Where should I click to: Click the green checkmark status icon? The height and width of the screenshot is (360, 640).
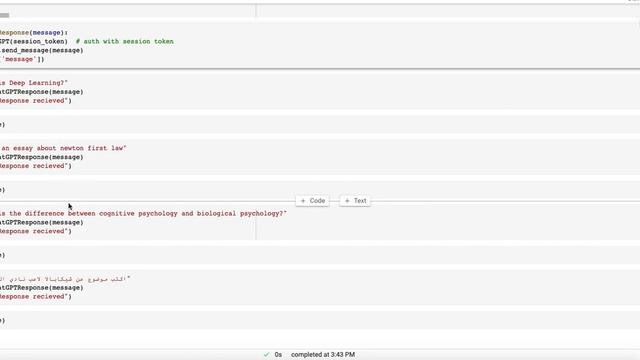click(x=267, y=355)
